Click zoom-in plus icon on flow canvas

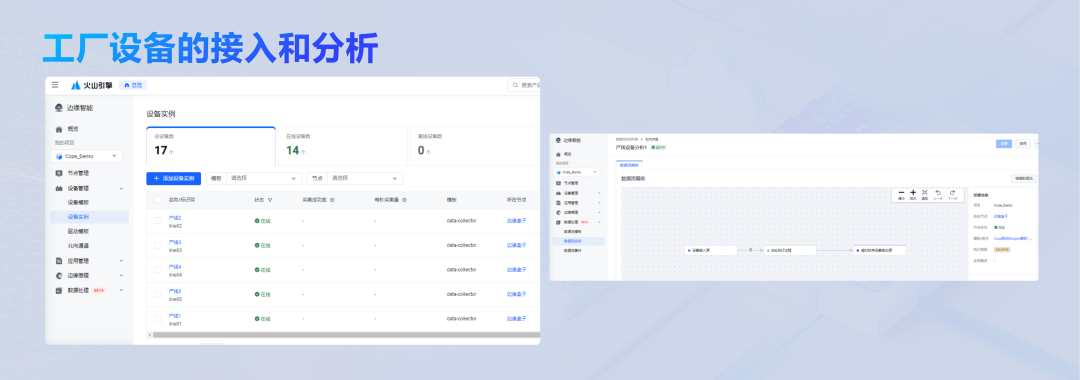pyautogui.click(x=913, y=193)
